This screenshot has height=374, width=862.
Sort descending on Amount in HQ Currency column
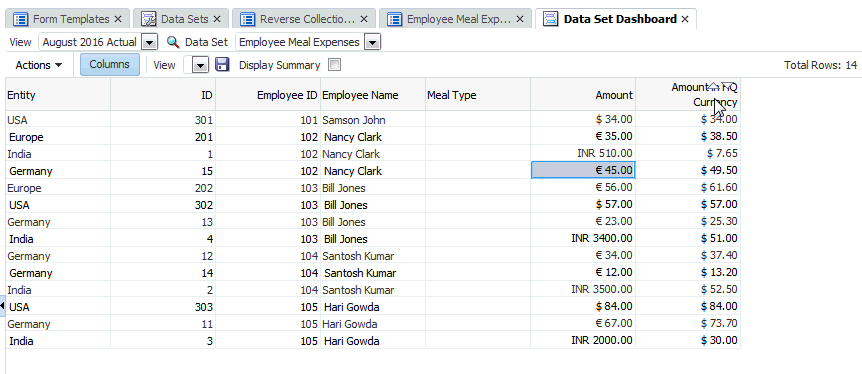pos(727,86)
